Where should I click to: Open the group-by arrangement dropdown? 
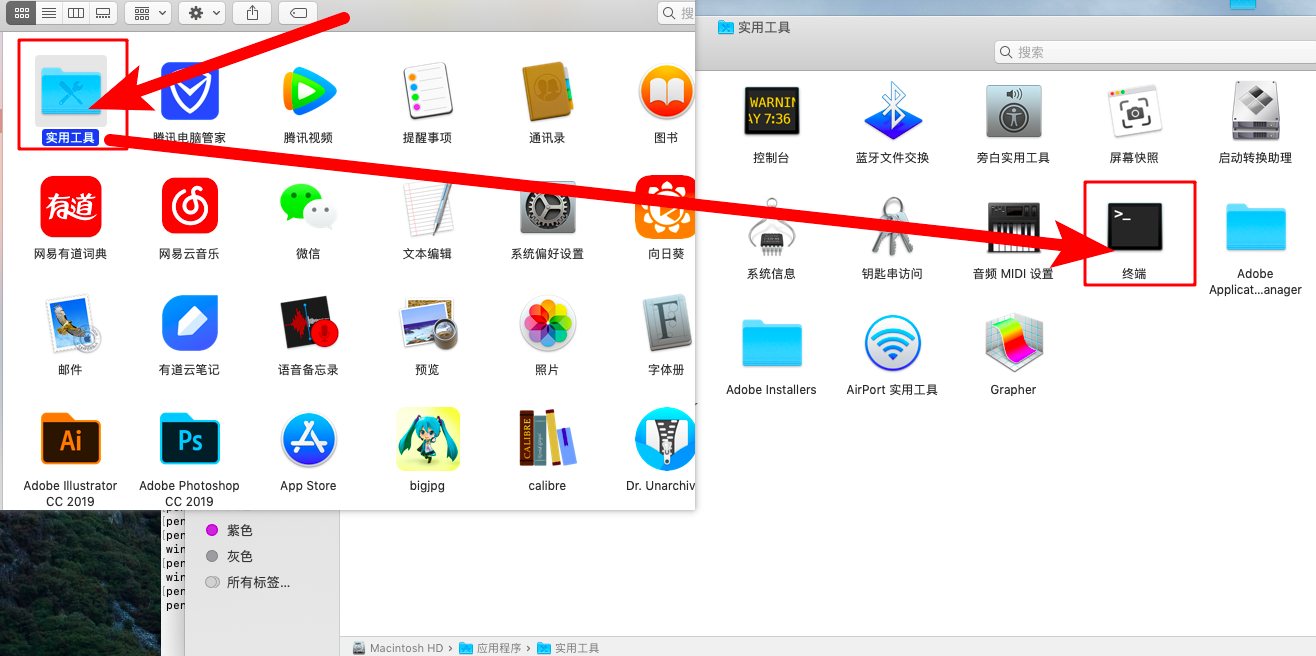[149, 13]
